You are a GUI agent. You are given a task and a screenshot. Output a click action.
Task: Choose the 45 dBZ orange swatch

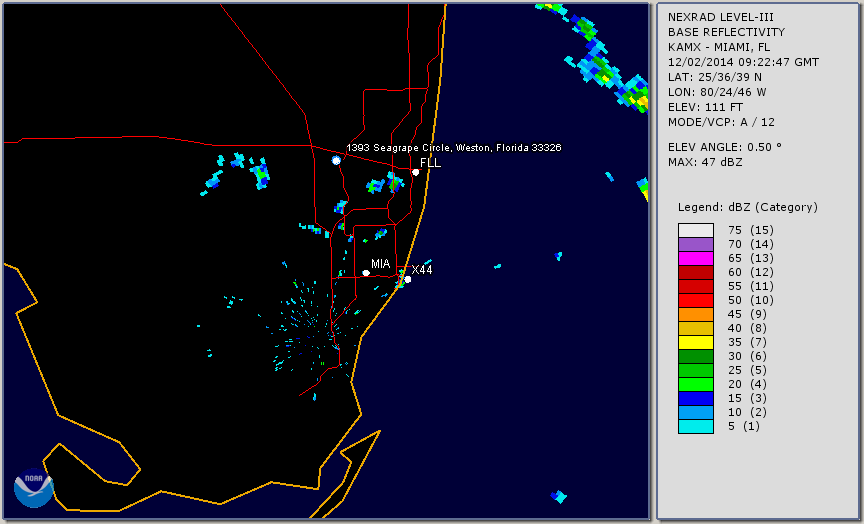pos(696,314)
